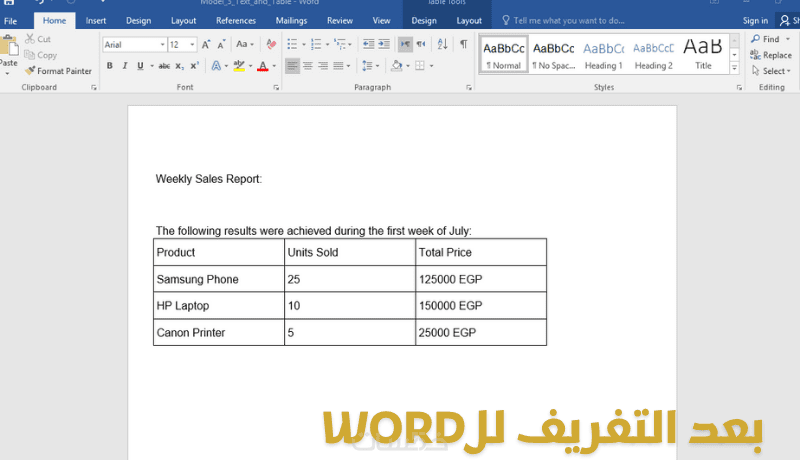800x460 pixels.
Task: Click the Weekly Sales Report heading text
Action: (x=209, y=179)
